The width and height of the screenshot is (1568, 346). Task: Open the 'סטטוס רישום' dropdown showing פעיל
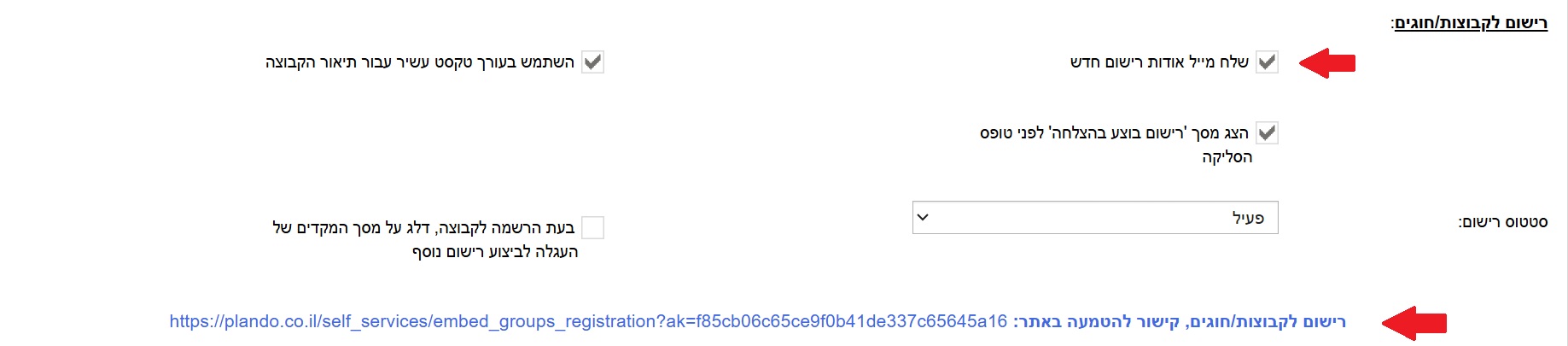coord(1095,218)
